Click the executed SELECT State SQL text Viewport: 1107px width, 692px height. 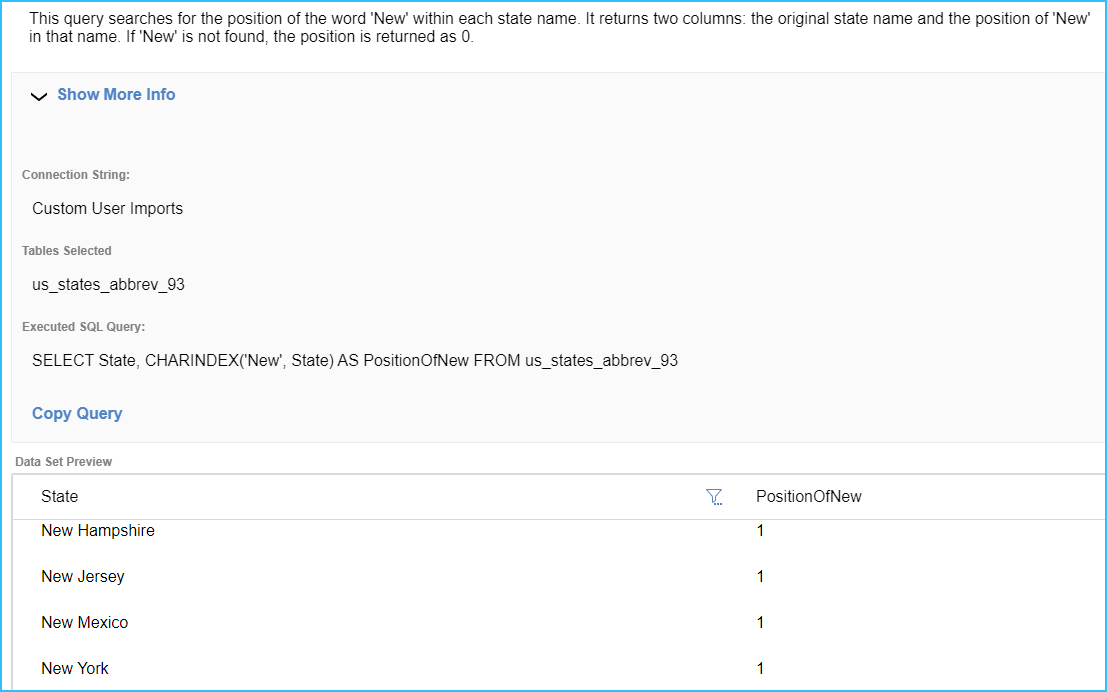click(355, 361)
